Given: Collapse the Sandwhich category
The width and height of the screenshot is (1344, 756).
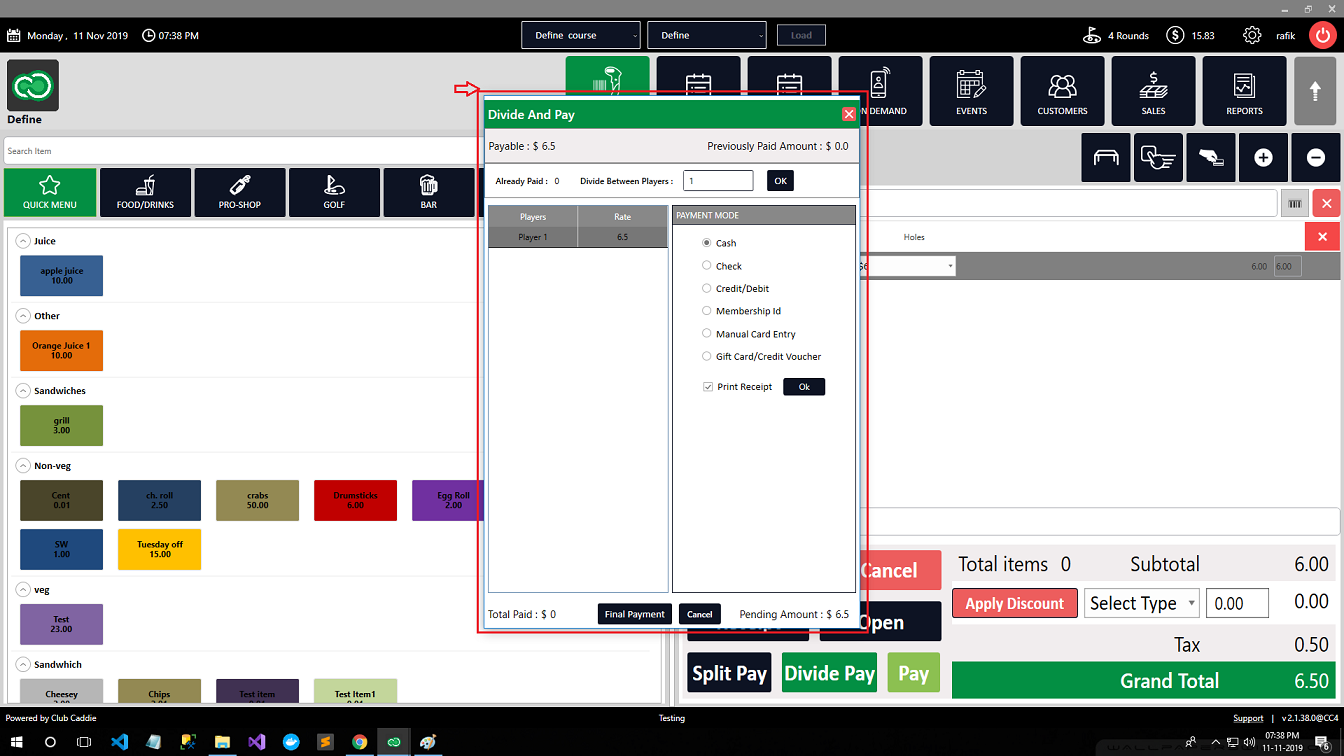Looking at the screenshot, I should click(23, 665).
